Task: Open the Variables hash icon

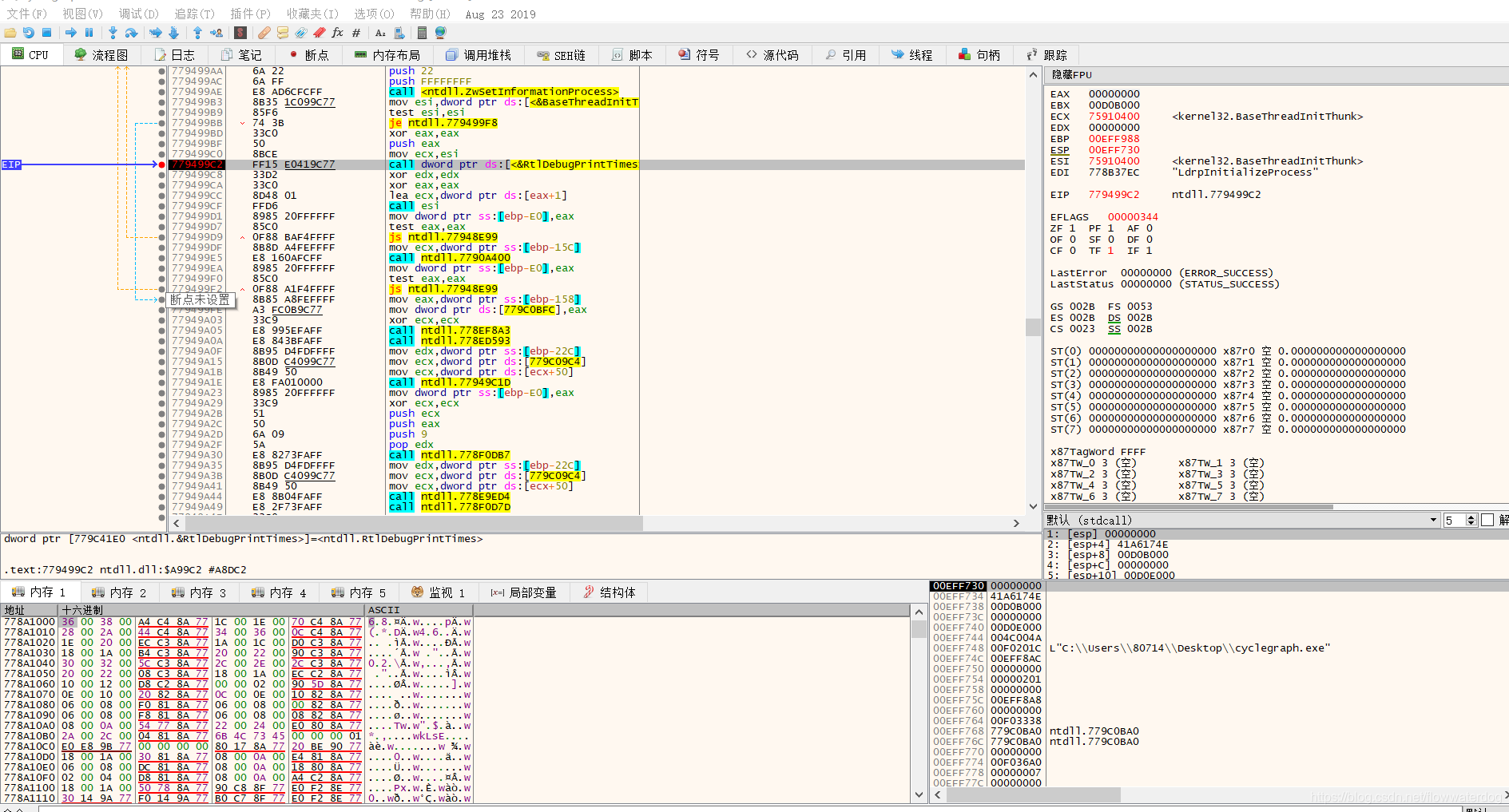Action: click(x=356, y=33)
